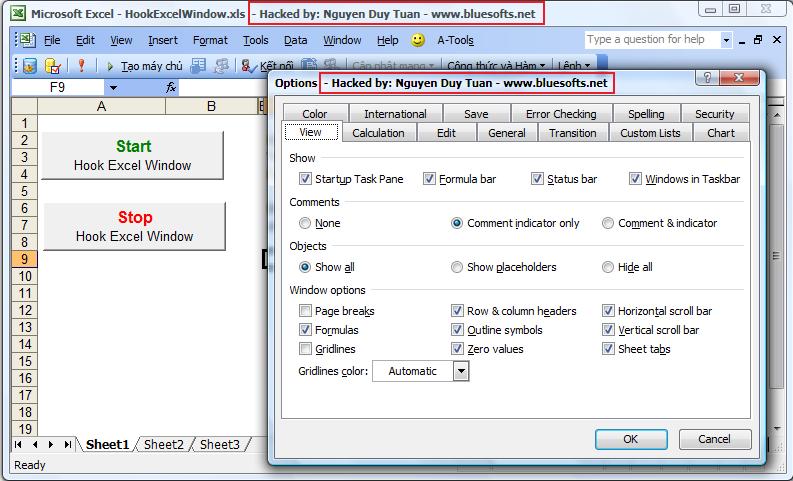Screen dimensions: 793x481
Task: Open the A-Tools menu
Action: point(456,40)
